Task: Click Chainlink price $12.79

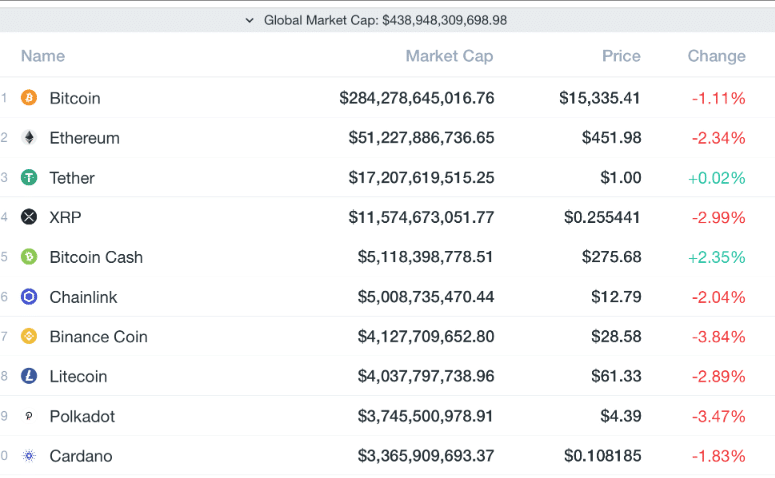Action: [x=616, y=297]
